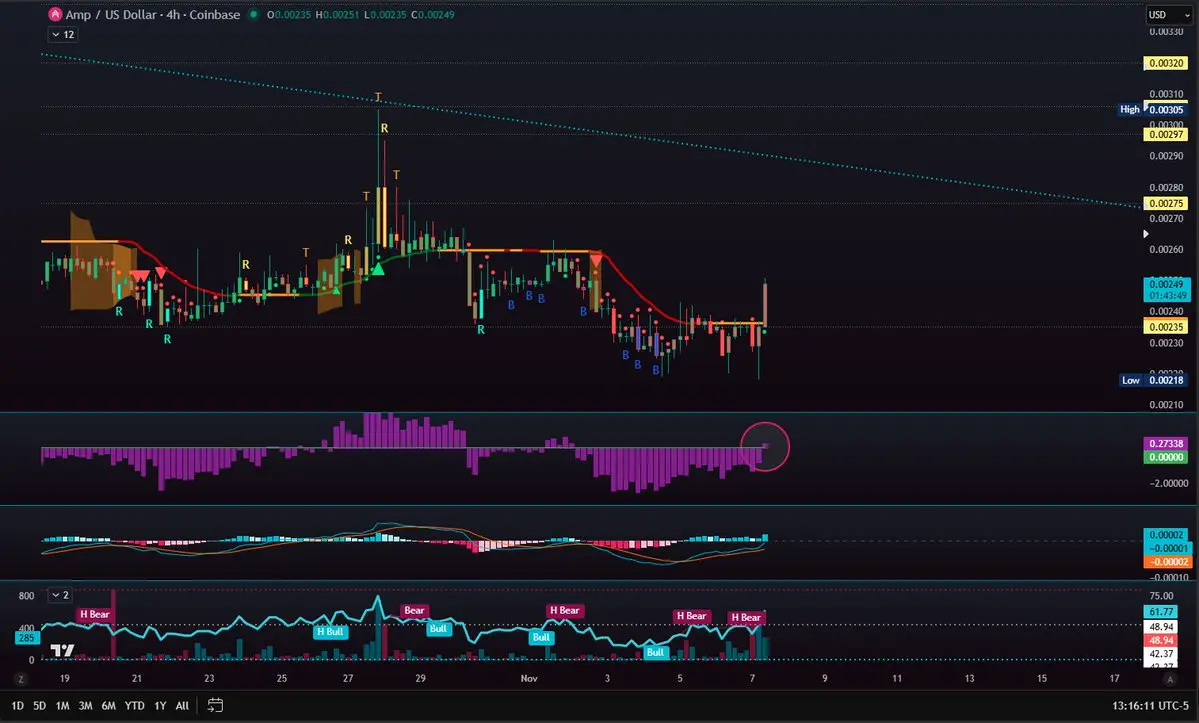
Task: Select the 5D date range
Action: 40,705
